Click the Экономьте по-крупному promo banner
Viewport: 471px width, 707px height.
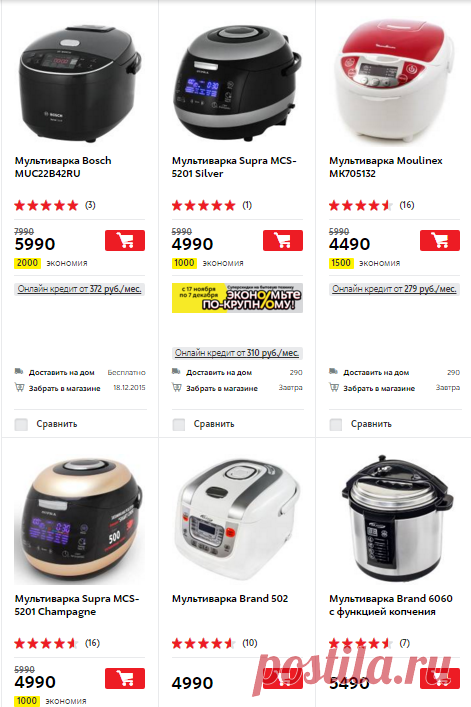click(237, 298)
